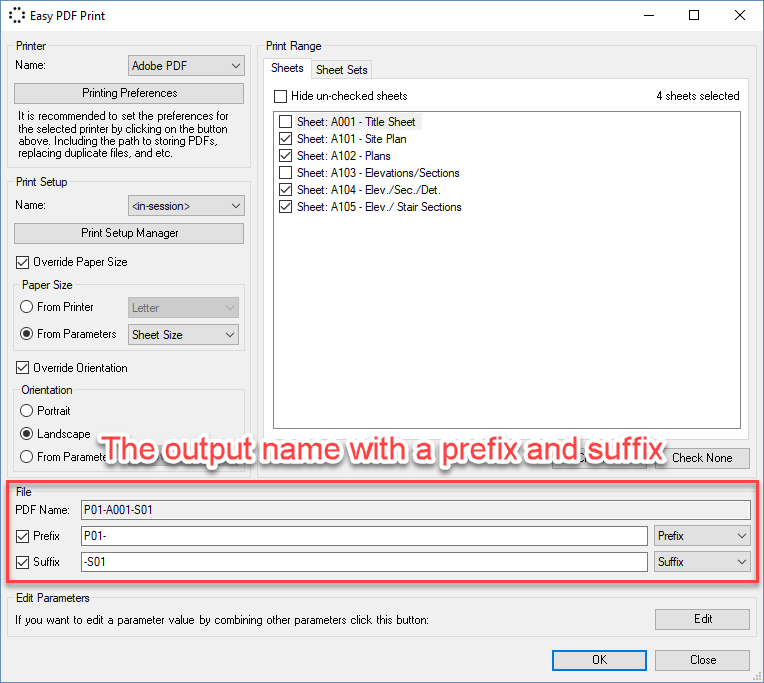Switch to the Sheet Sets tab
Viewport: 764px width, 683px height.
[x=342, y=70]
